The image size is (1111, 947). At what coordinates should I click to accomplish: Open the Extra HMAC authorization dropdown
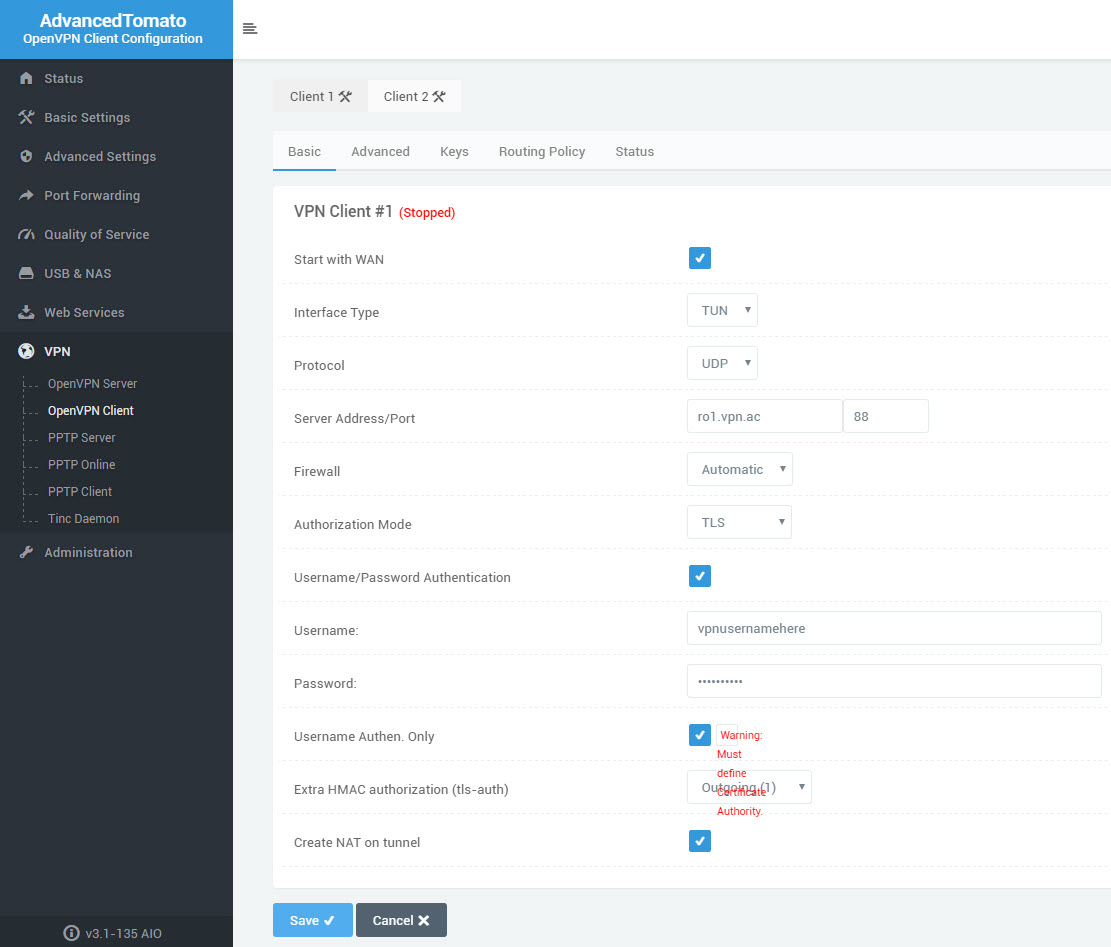749,787
